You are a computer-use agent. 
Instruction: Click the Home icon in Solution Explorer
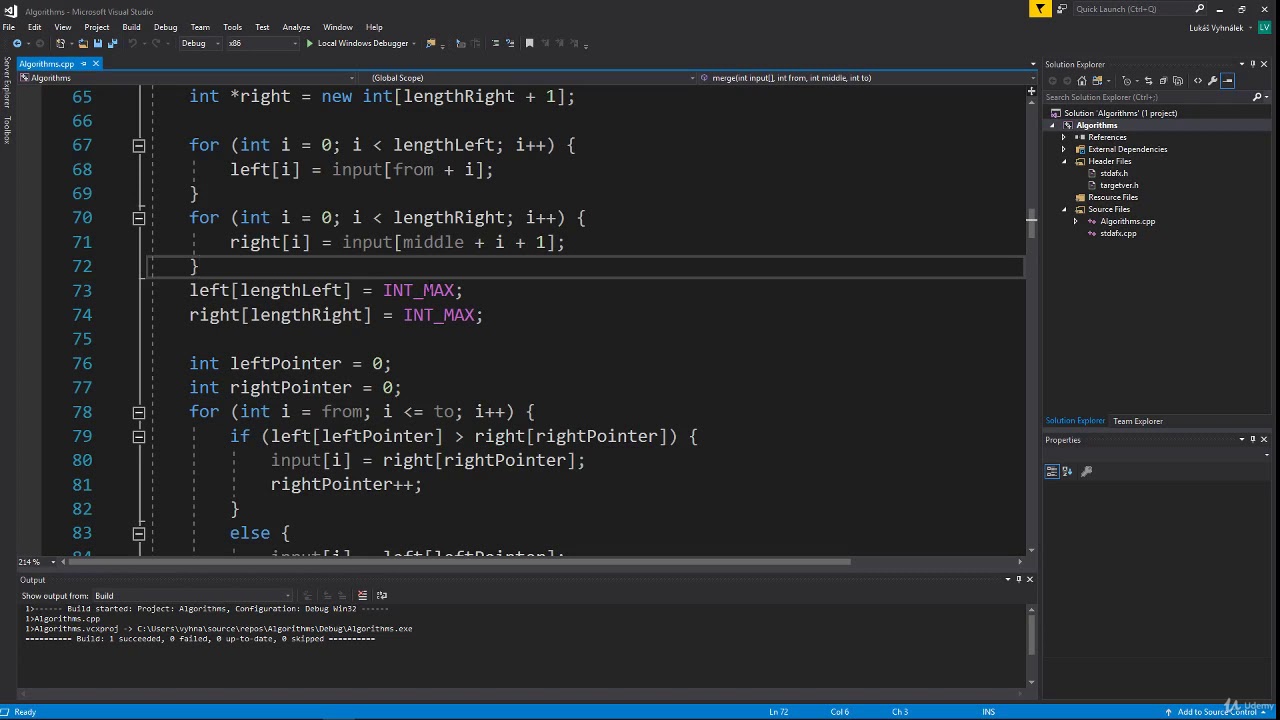tap(1082, 81)
